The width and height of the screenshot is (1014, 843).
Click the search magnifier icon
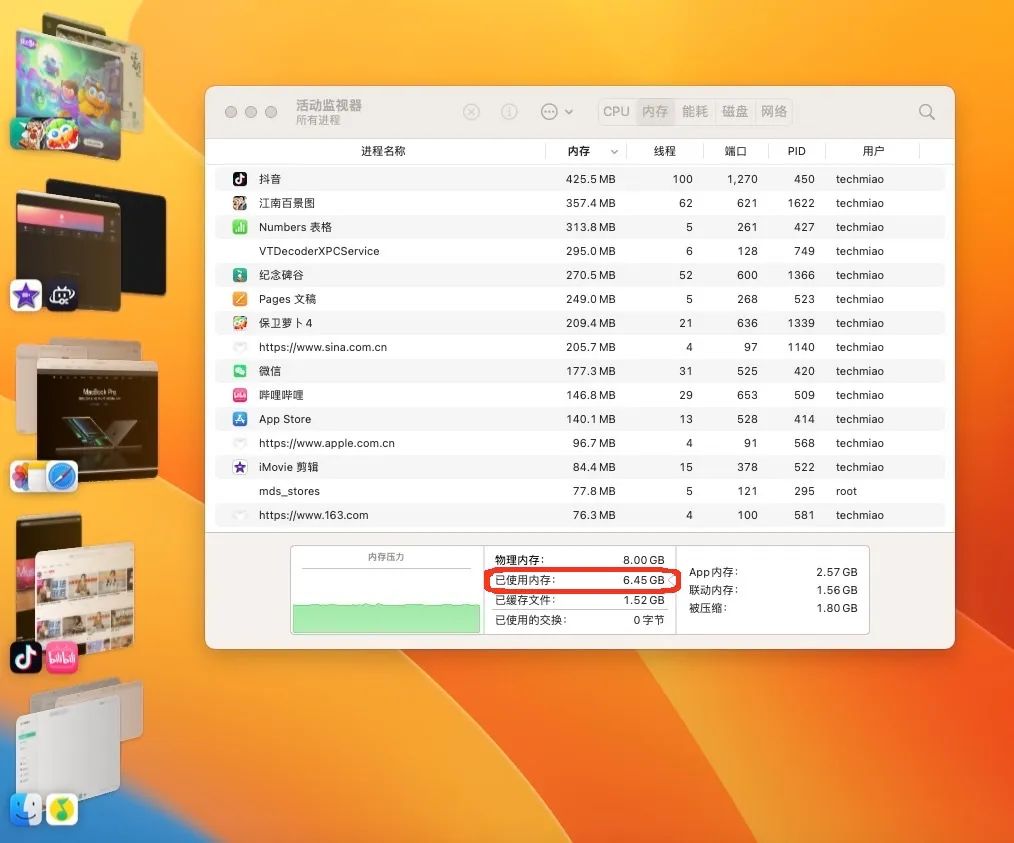click(926, 111)
